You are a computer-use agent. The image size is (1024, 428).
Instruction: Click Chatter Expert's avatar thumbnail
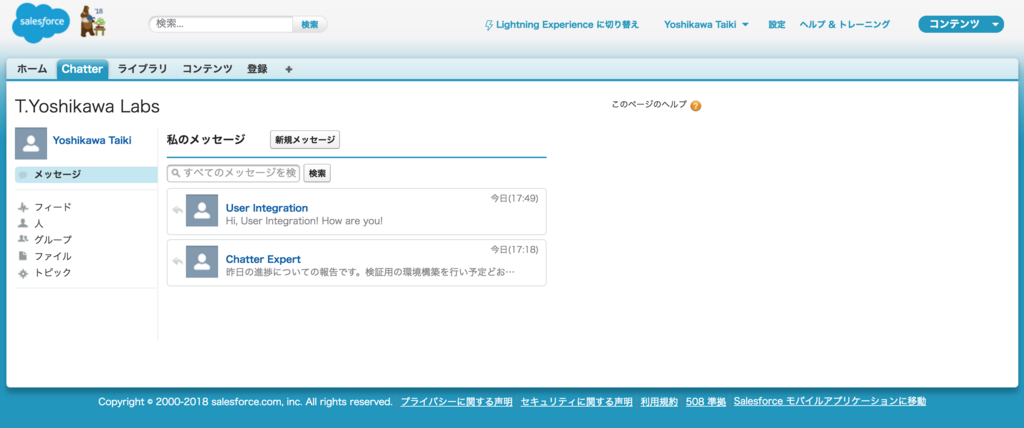click(x=202, y=262)
